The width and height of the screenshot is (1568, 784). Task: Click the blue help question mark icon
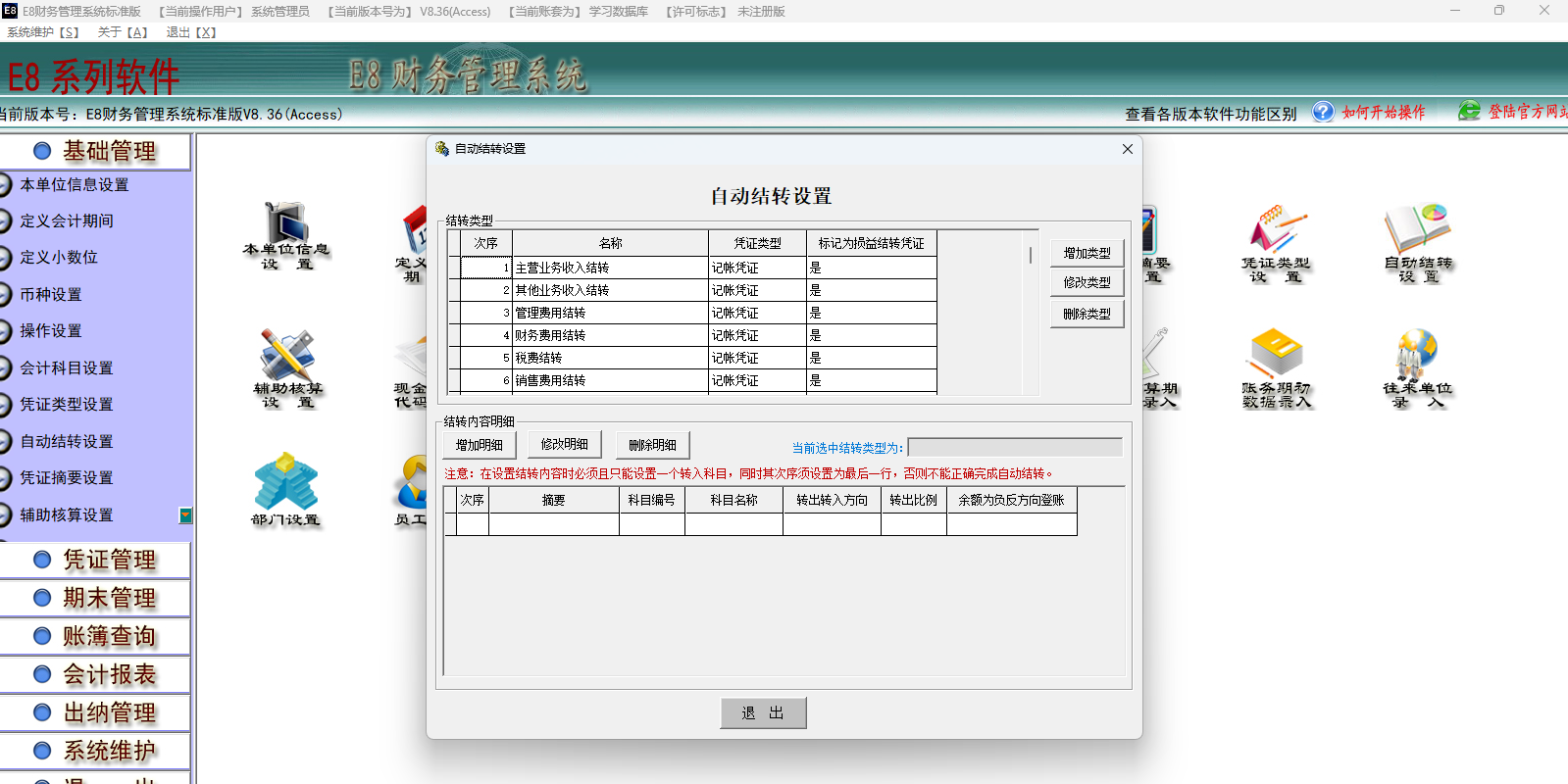pos(1323,112)
